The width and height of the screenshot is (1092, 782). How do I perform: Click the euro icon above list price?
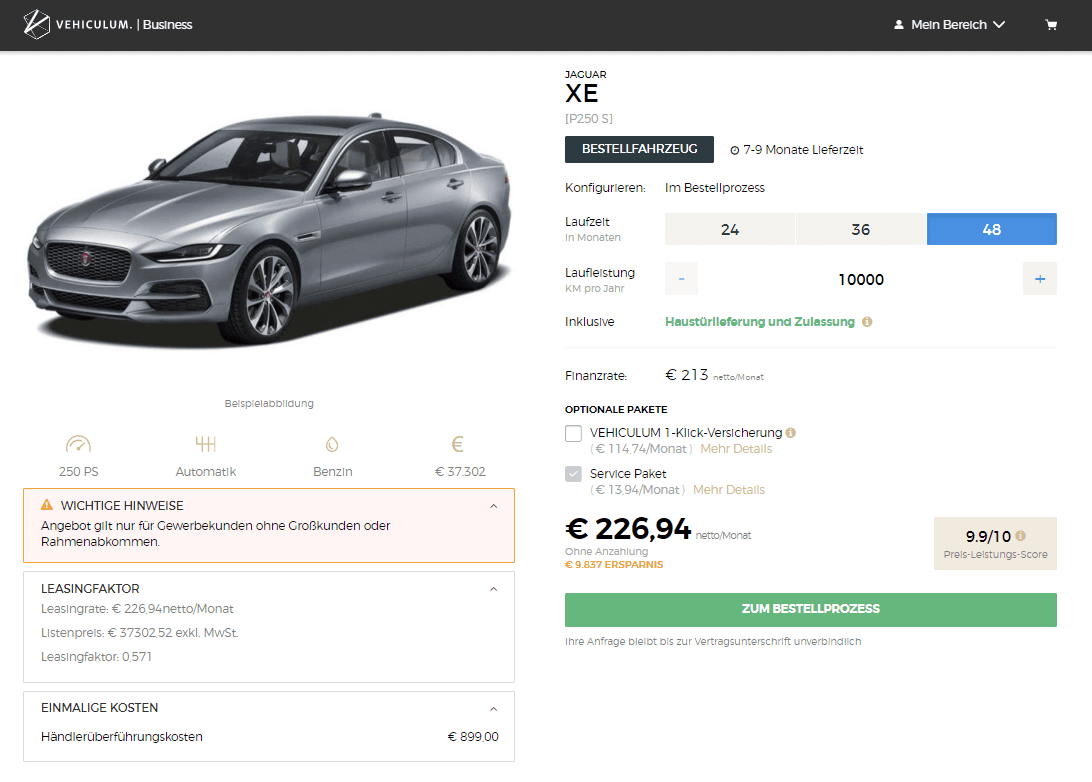[x=458, y=444]
